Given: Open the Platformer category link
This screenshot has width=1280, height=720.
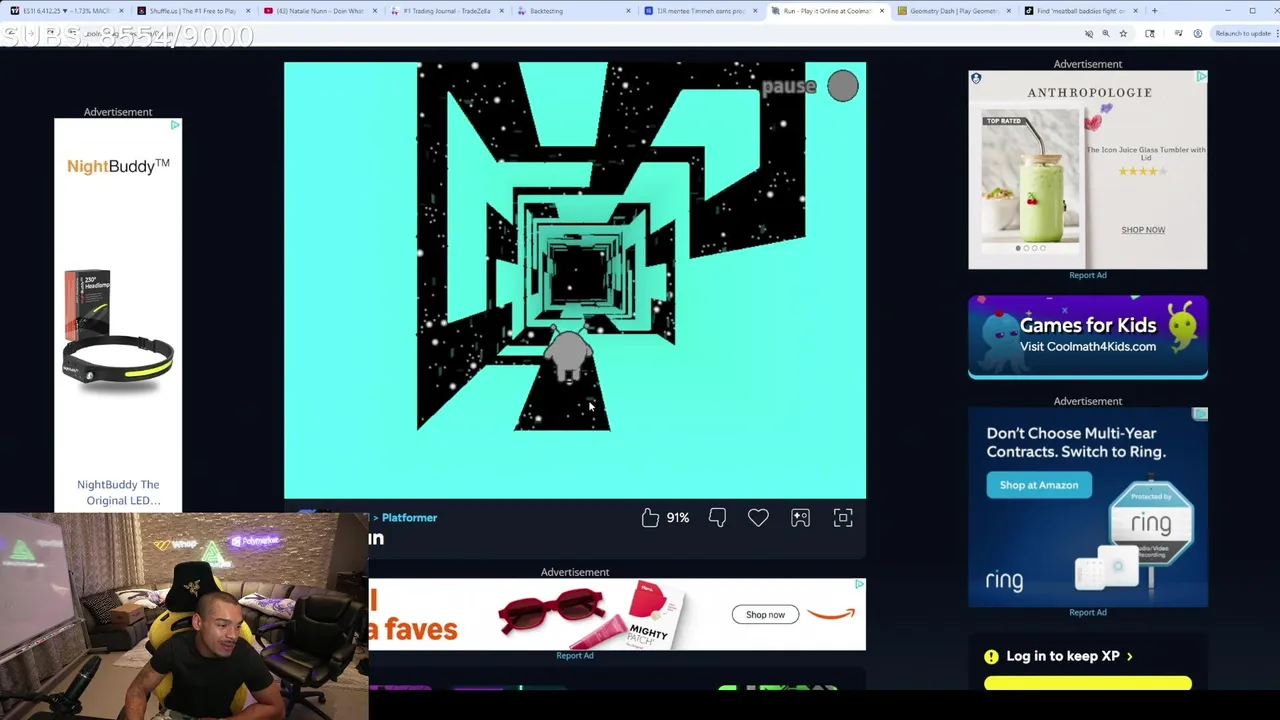Looking at the screenshot, I should pos(409,518).
